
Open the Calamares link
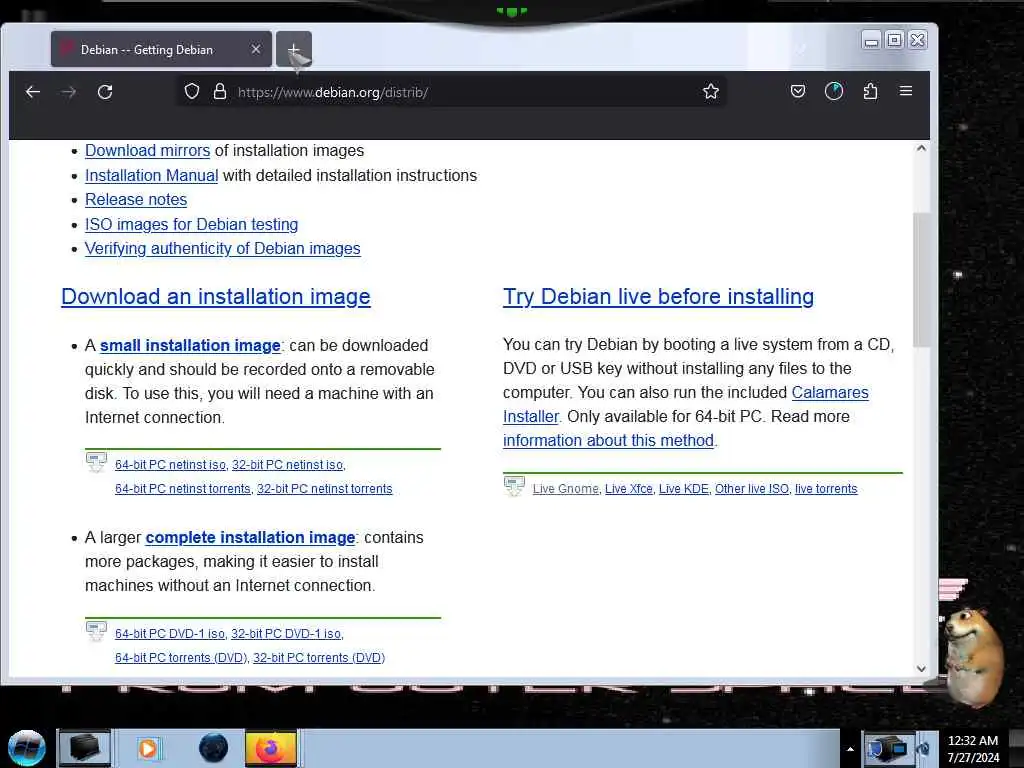click(830, 392)
